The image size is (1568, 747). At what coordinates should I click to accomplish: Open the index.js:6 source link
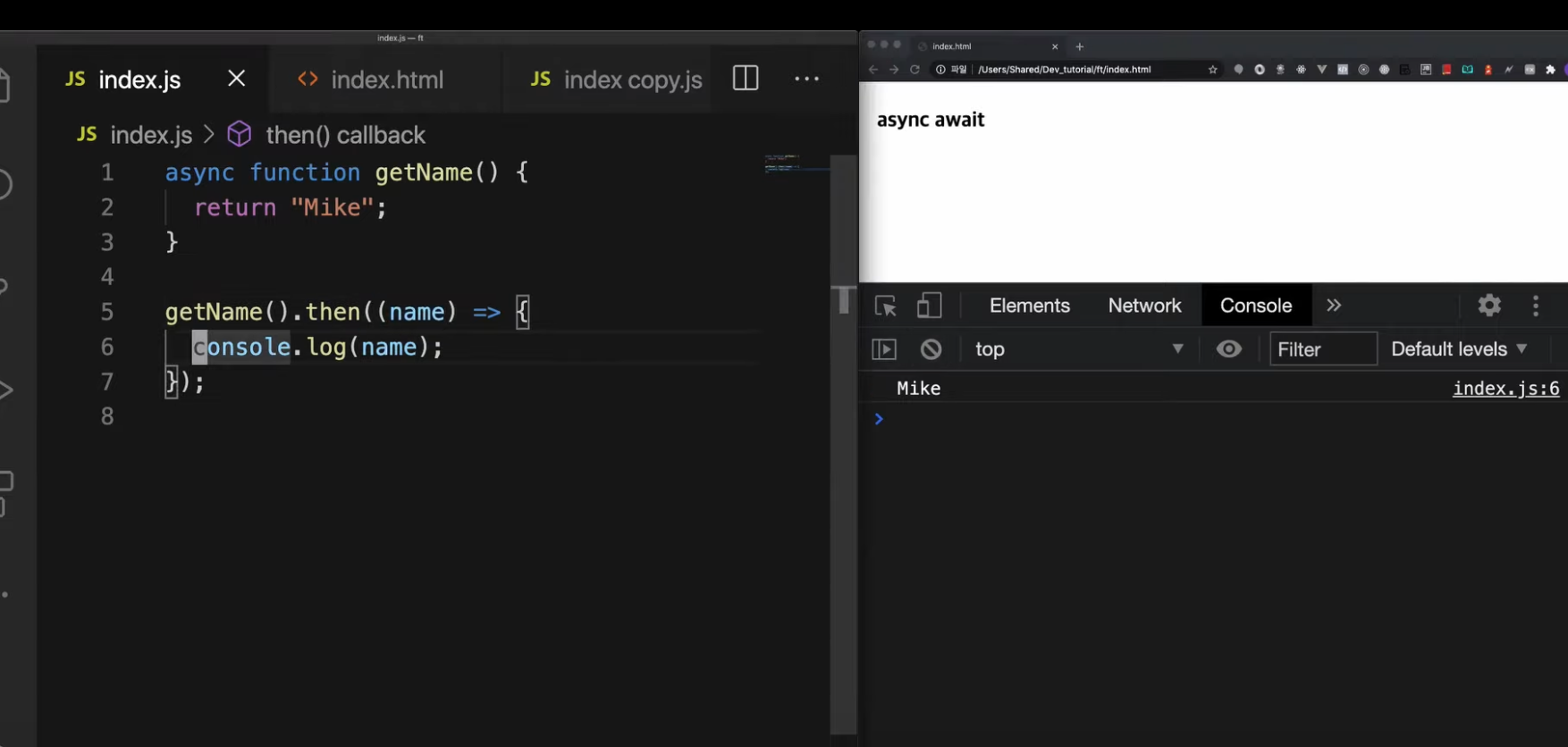1505,388
